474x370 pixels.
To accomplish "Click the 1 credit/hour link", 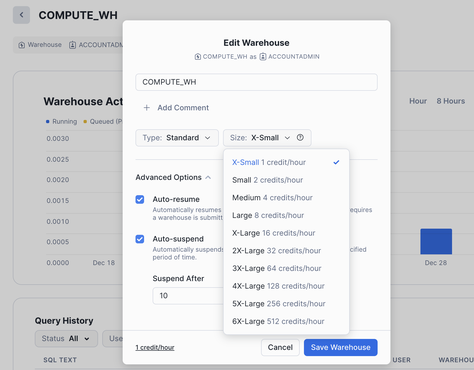I will (155, 348).
